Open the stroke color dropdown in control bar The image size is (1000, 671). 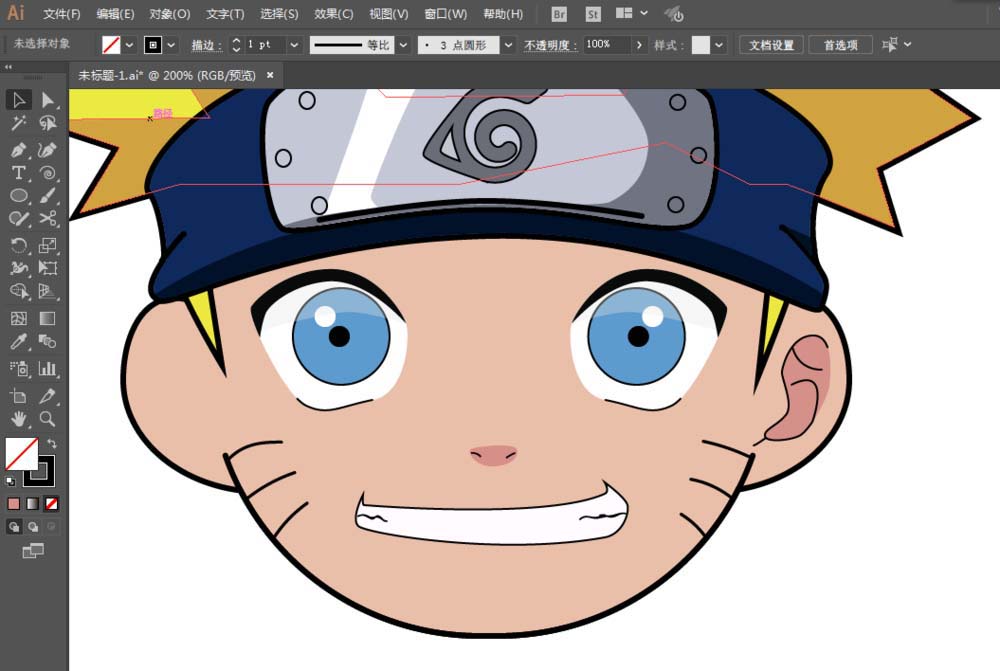coord(171,45)
